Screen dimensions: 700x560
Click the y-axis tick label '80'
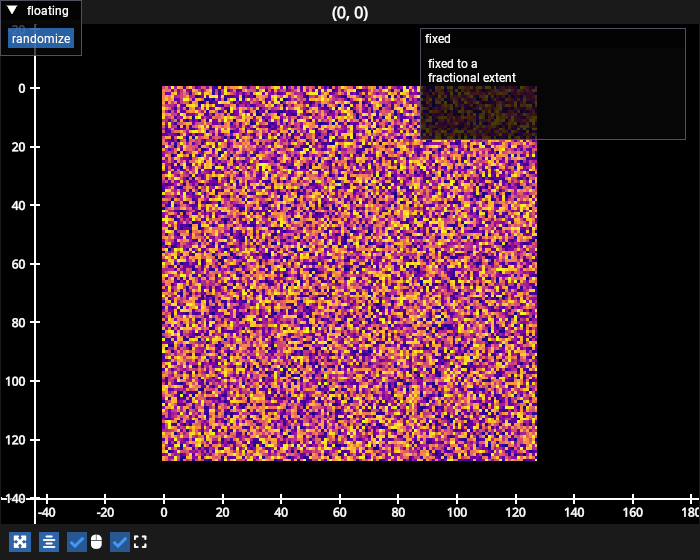(x=18, y=323)
